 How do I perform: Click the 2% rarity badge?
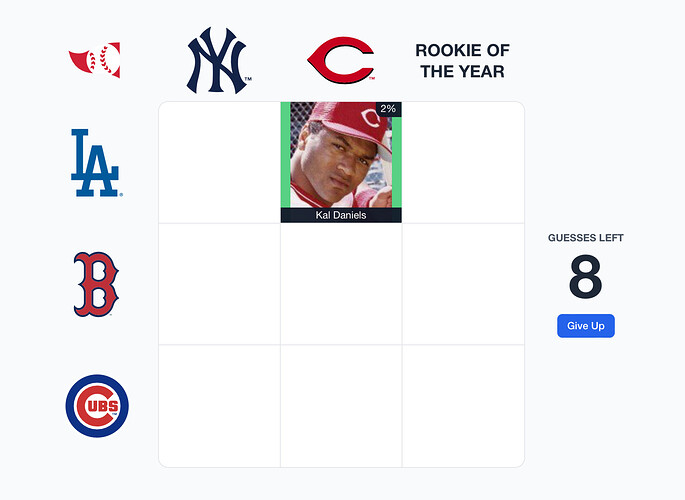pyautogui.click(x=388, y=109)
